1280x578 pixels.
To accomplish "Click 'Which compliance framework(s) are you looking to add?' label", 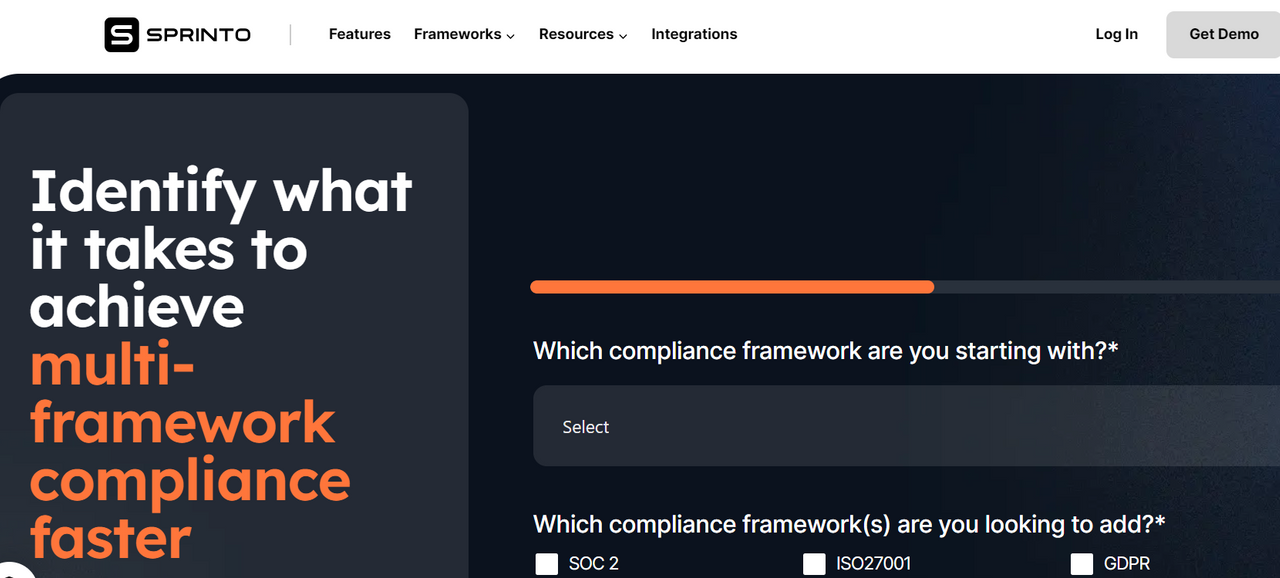I will coord(849,524).
